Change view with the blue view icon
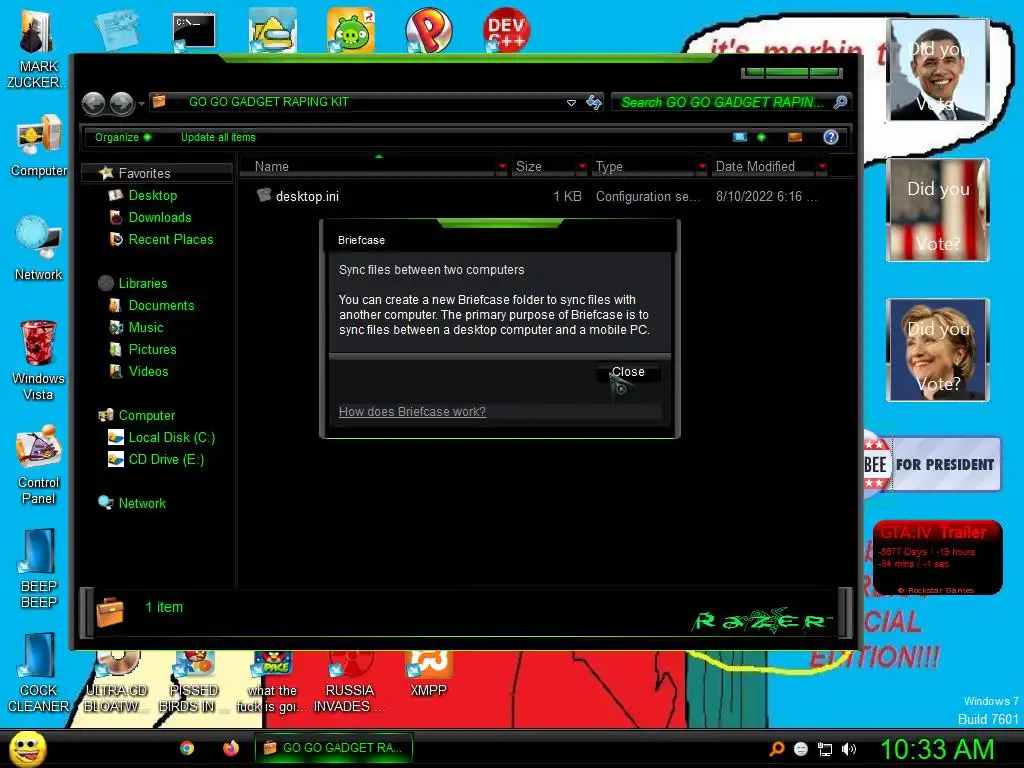 tap(740, 137)
